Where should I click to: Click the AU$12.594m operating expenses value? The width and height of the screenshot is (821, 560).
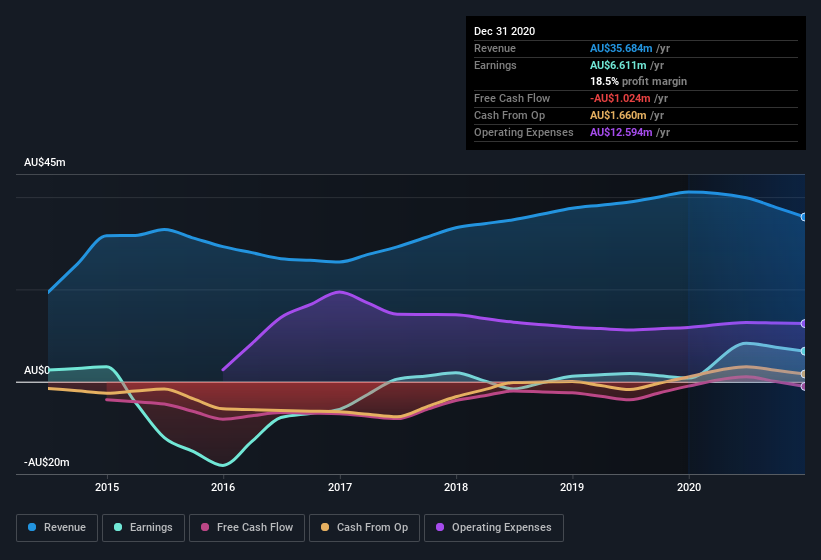pyautogui.click(x=621, y=132)
